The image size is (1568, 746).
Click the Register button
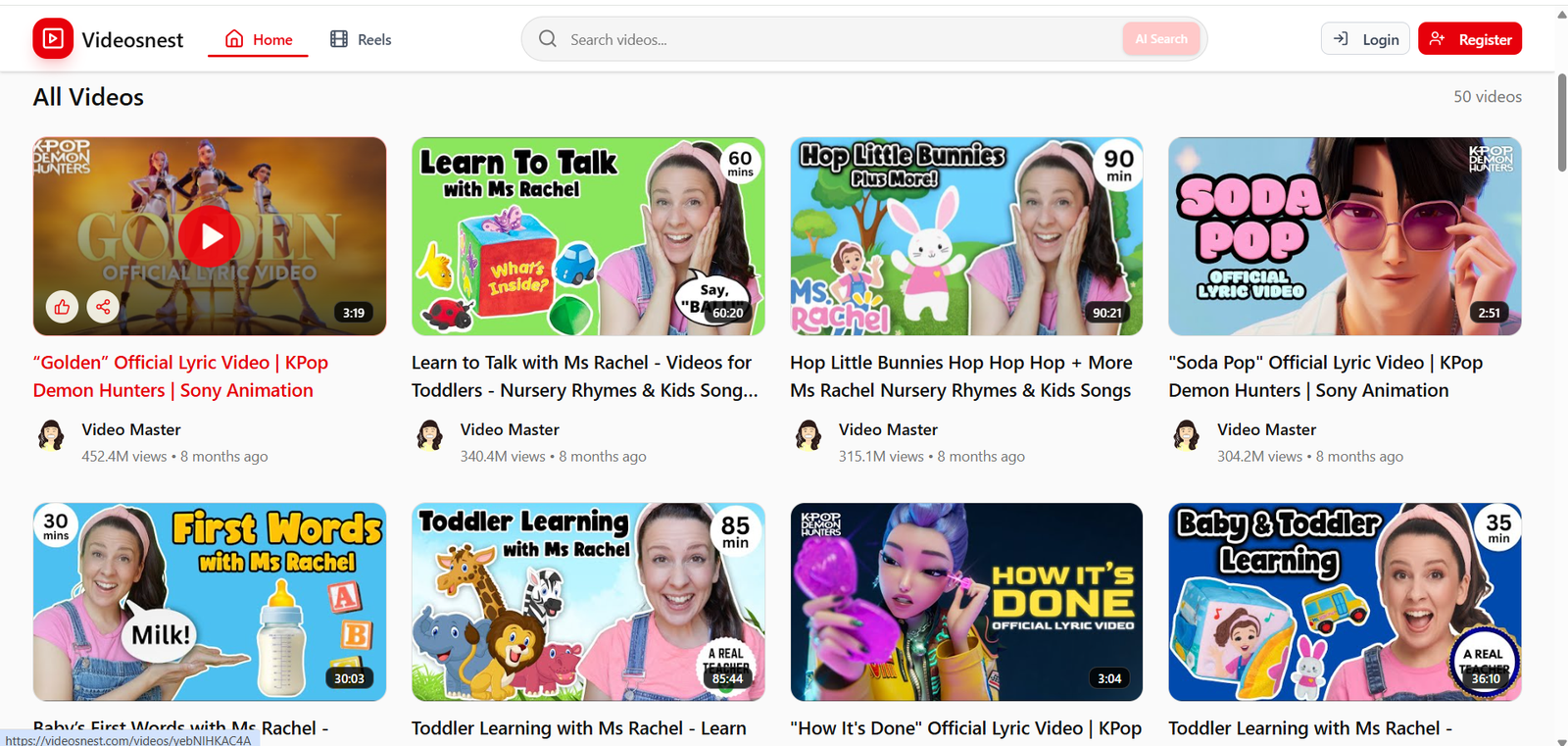[1470, 39]
